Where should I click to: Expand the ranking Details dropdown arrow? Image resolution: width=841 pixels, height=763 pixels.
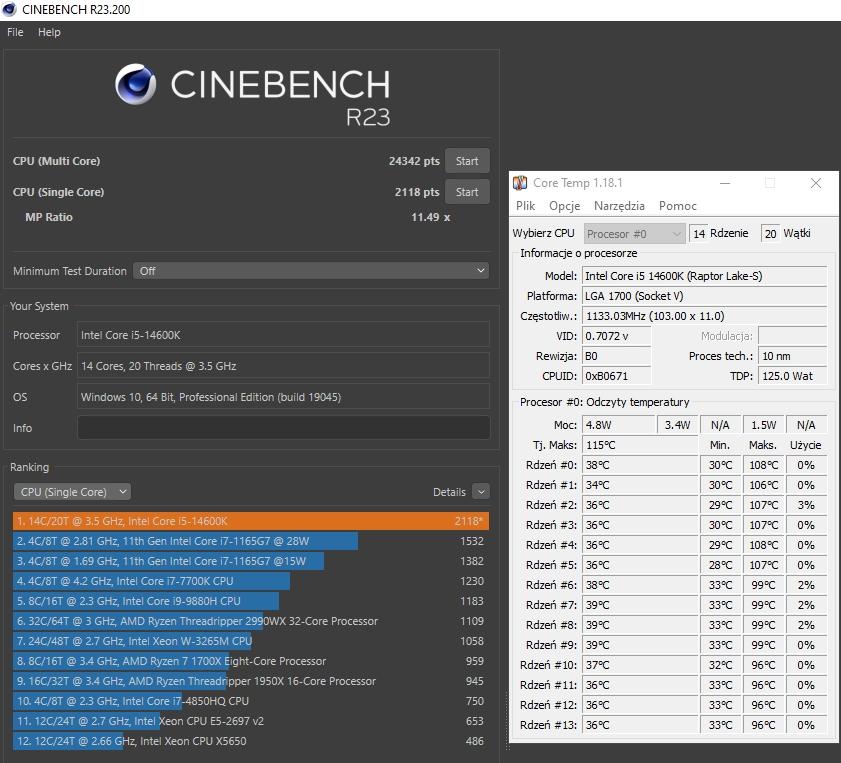[481, 492]
